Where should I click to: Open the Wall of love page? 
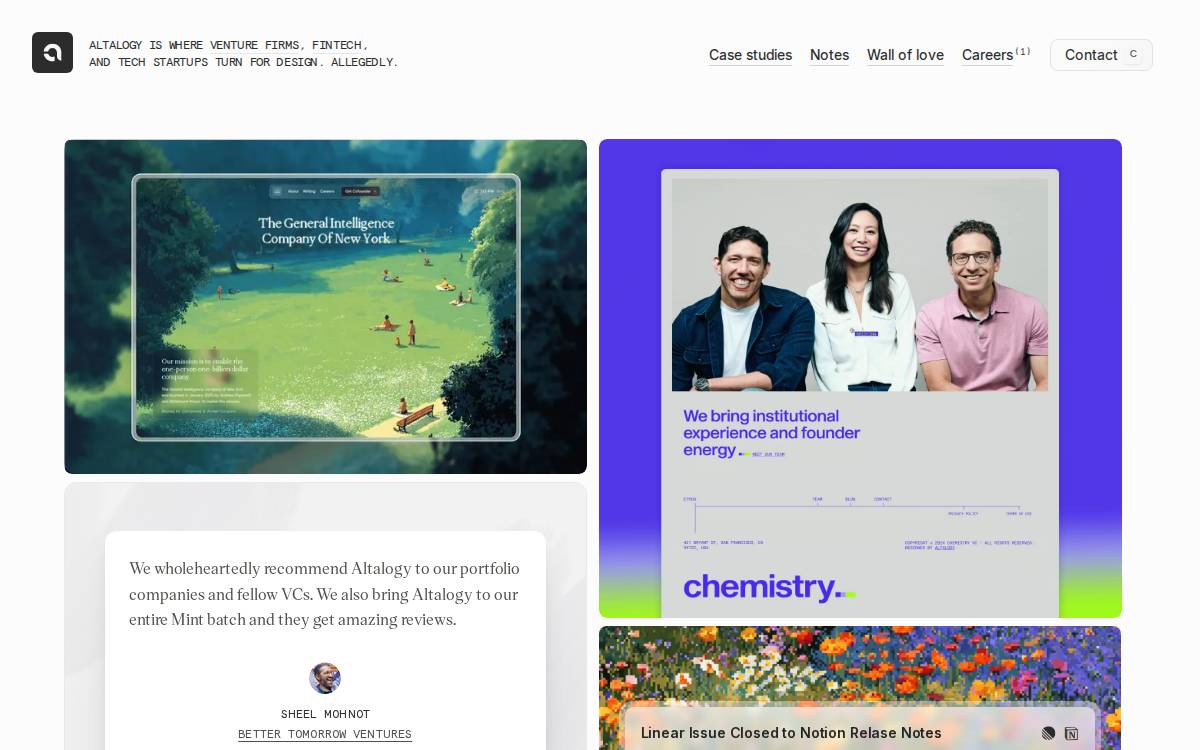(x=905, y=55)
